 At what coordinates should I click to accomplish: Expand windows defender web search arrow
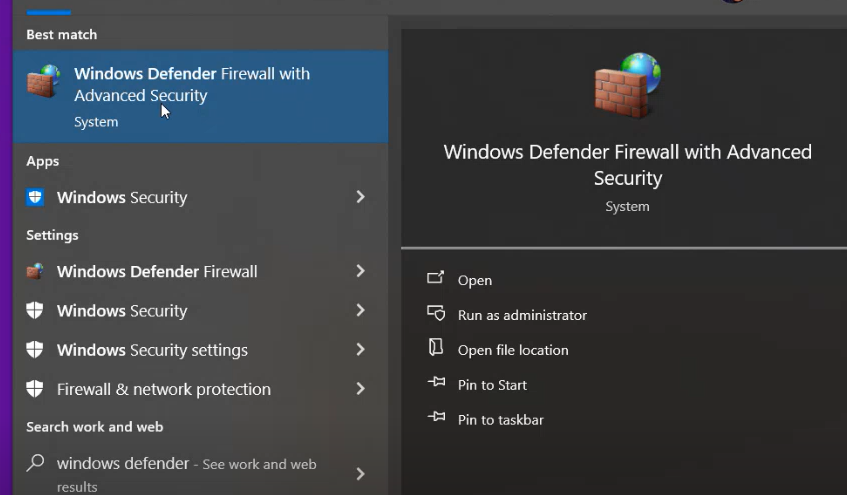pos(360,474)
